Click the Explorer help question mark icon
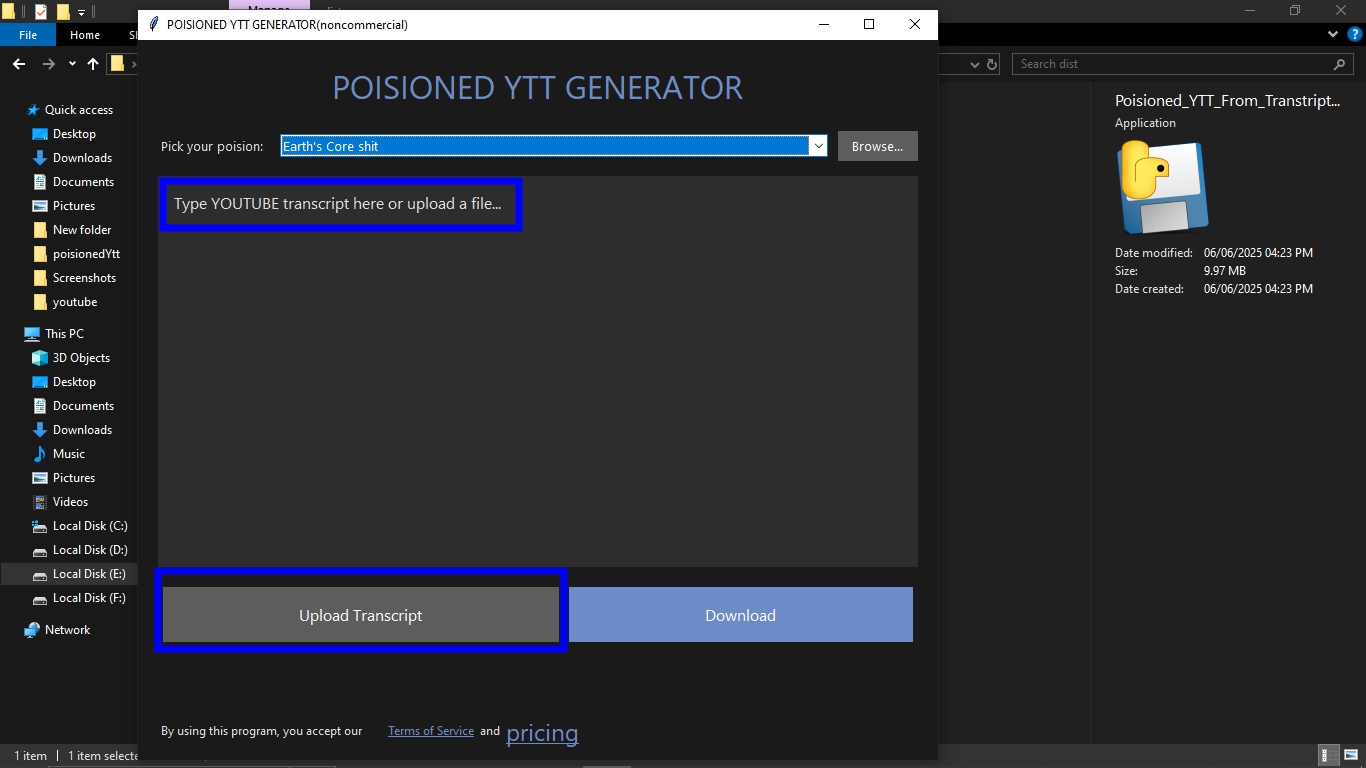The image size is (1366, 768). click(1353, 34)
